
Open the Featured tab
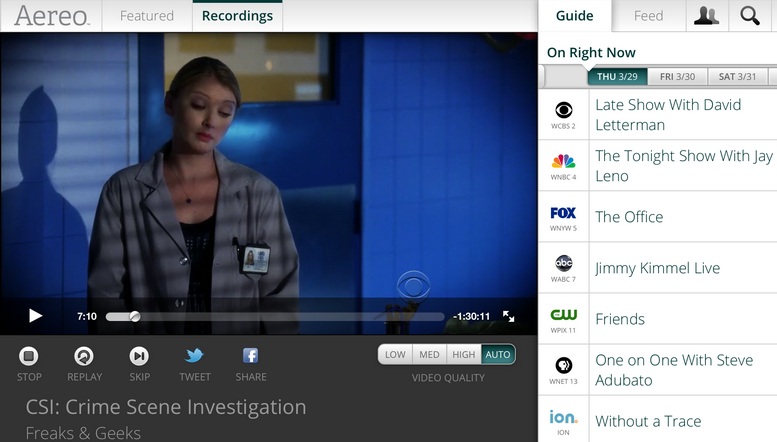point(147,16)
